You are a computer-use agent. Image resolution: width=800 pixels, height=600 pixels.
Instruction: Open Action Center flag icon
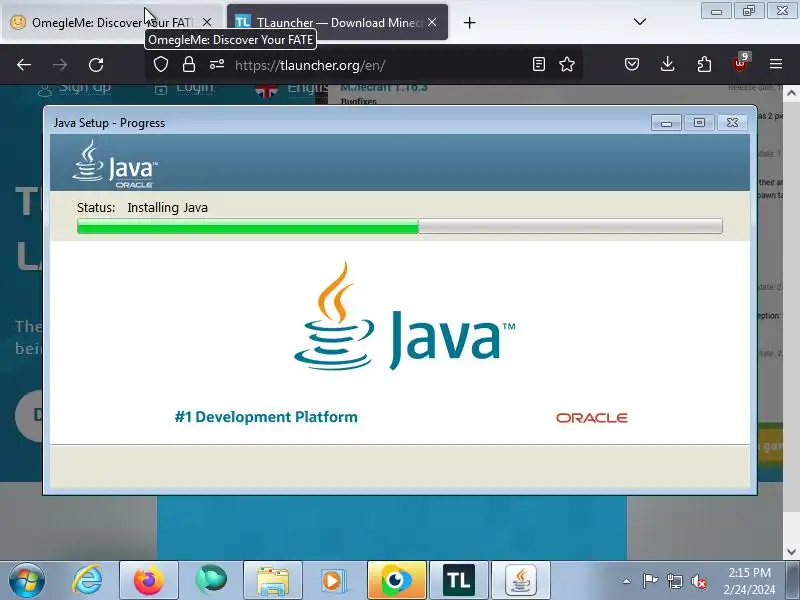(x=650, y=581)
